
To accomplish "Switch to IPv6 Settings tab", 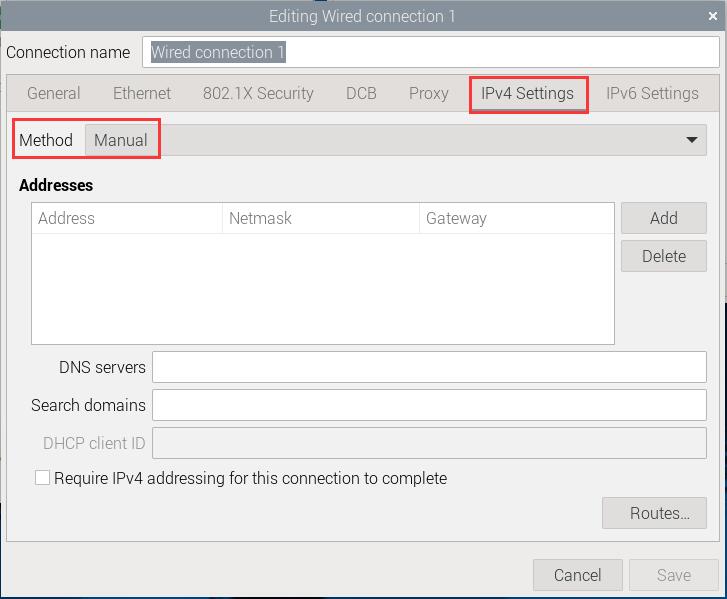I will coord(652,93).
